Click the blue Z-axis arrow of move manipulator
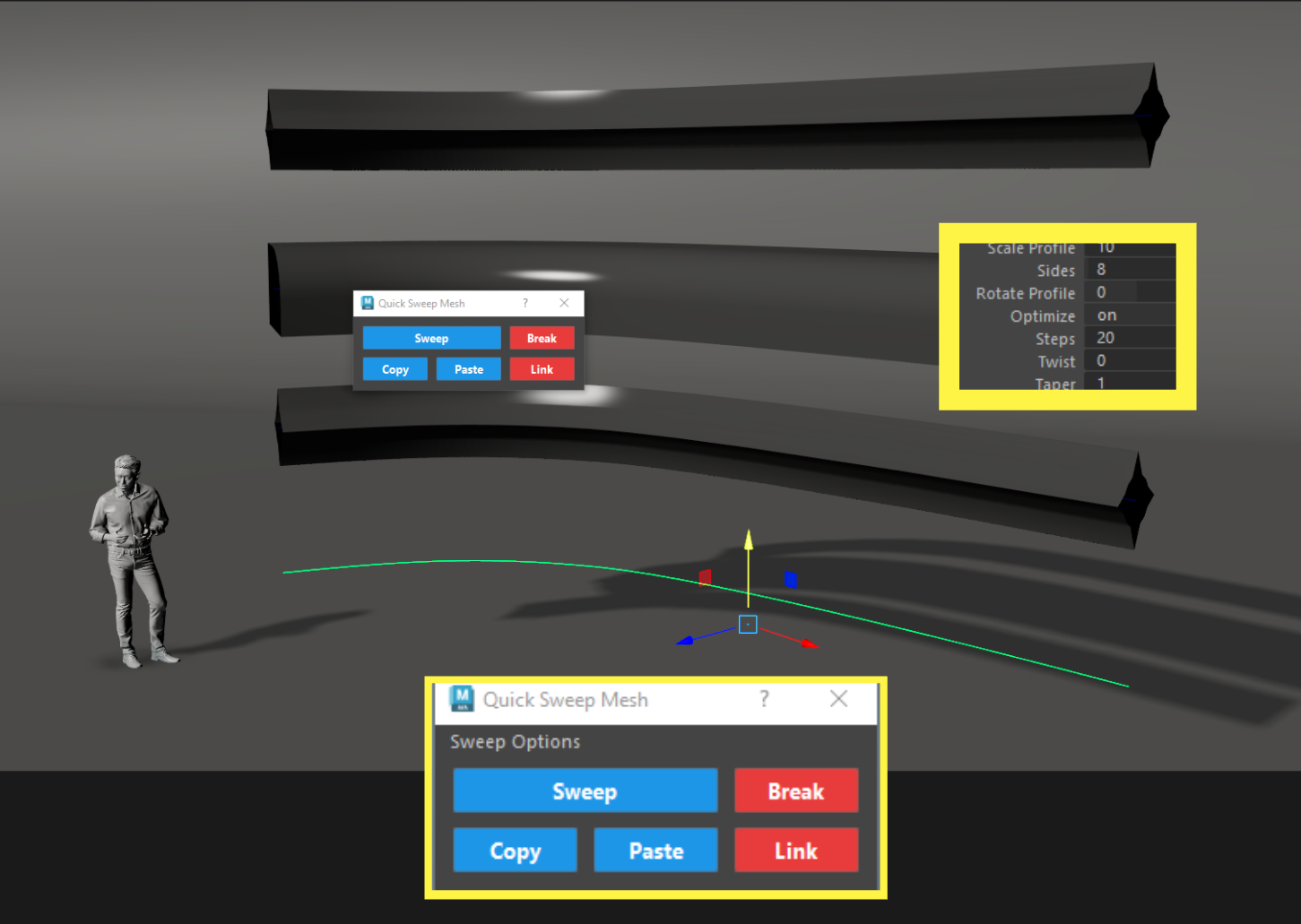This screenshot has height=924, width=1301. pyautogui.click(x=686, y=640)
